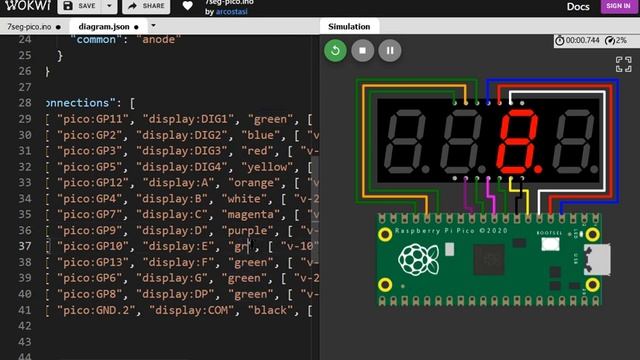Click the Wokwi logo
Image resolution: width=640 pixels, height=360 pixels.
[28, 5]
